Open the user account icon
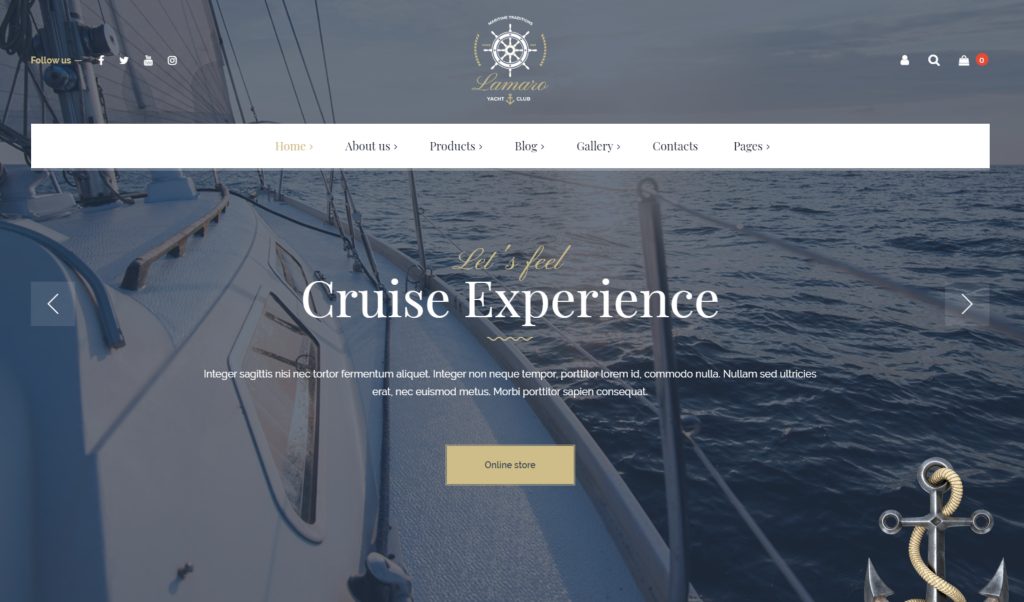The image size is (1024, 602). [x=904, y=60]
